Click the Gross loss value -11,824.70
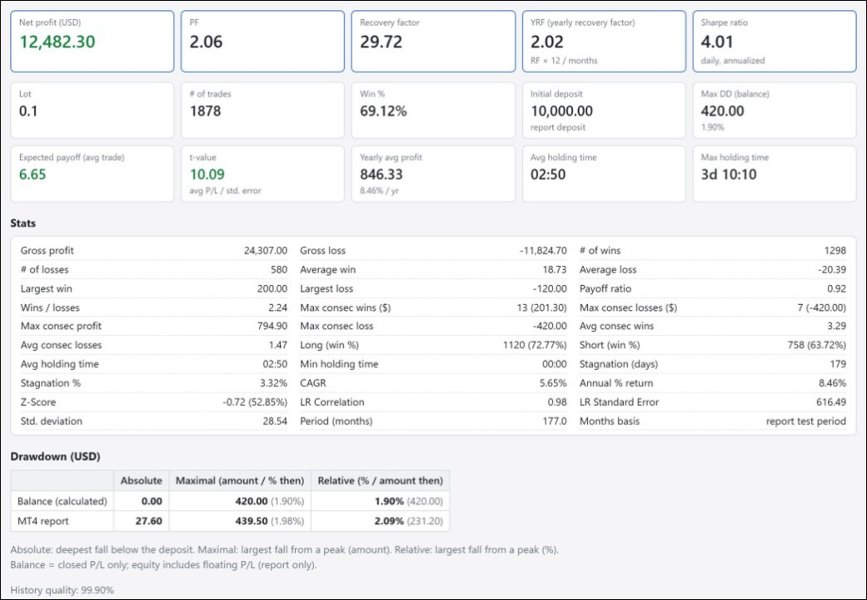The image size is (867, 600). 543,251
